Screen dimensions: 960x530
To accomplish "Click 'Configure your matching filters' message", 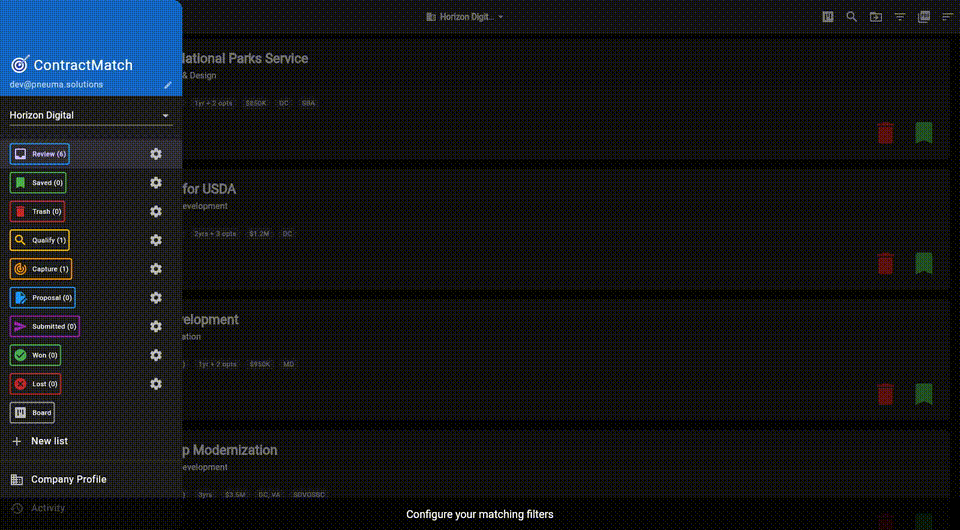I will [480, 515].
